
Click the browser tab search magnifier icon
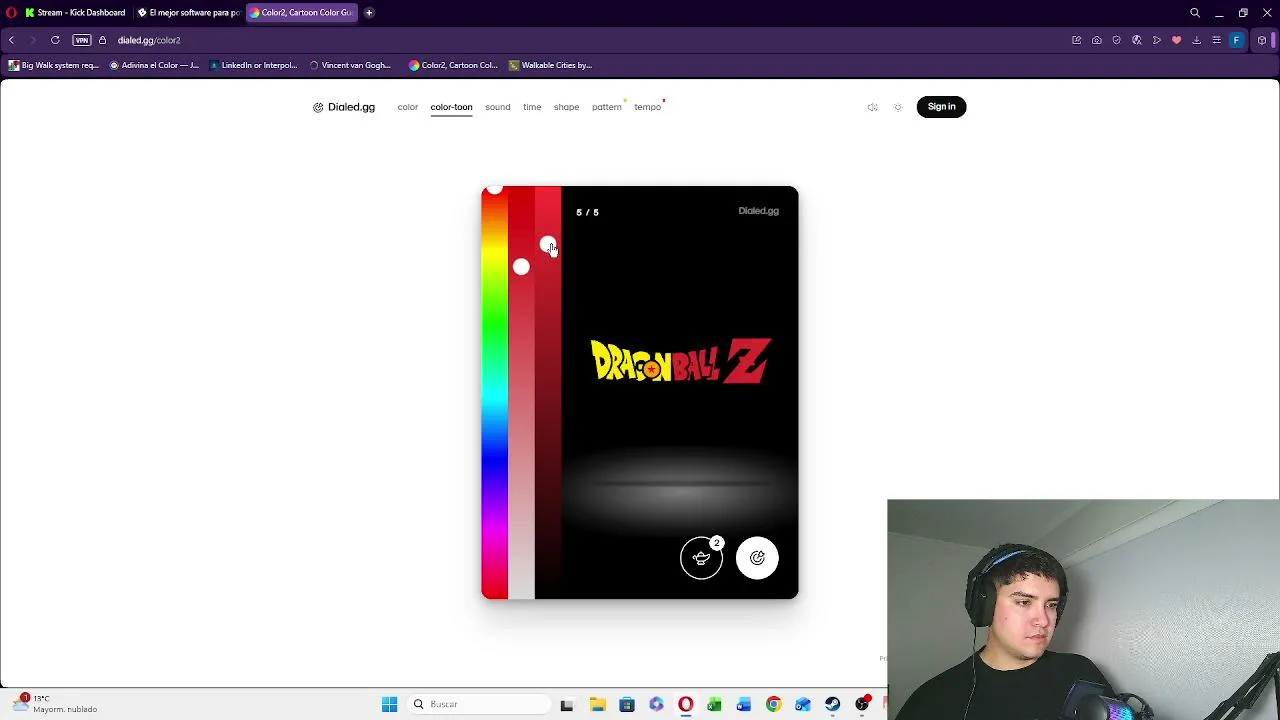coord(1195,13)
